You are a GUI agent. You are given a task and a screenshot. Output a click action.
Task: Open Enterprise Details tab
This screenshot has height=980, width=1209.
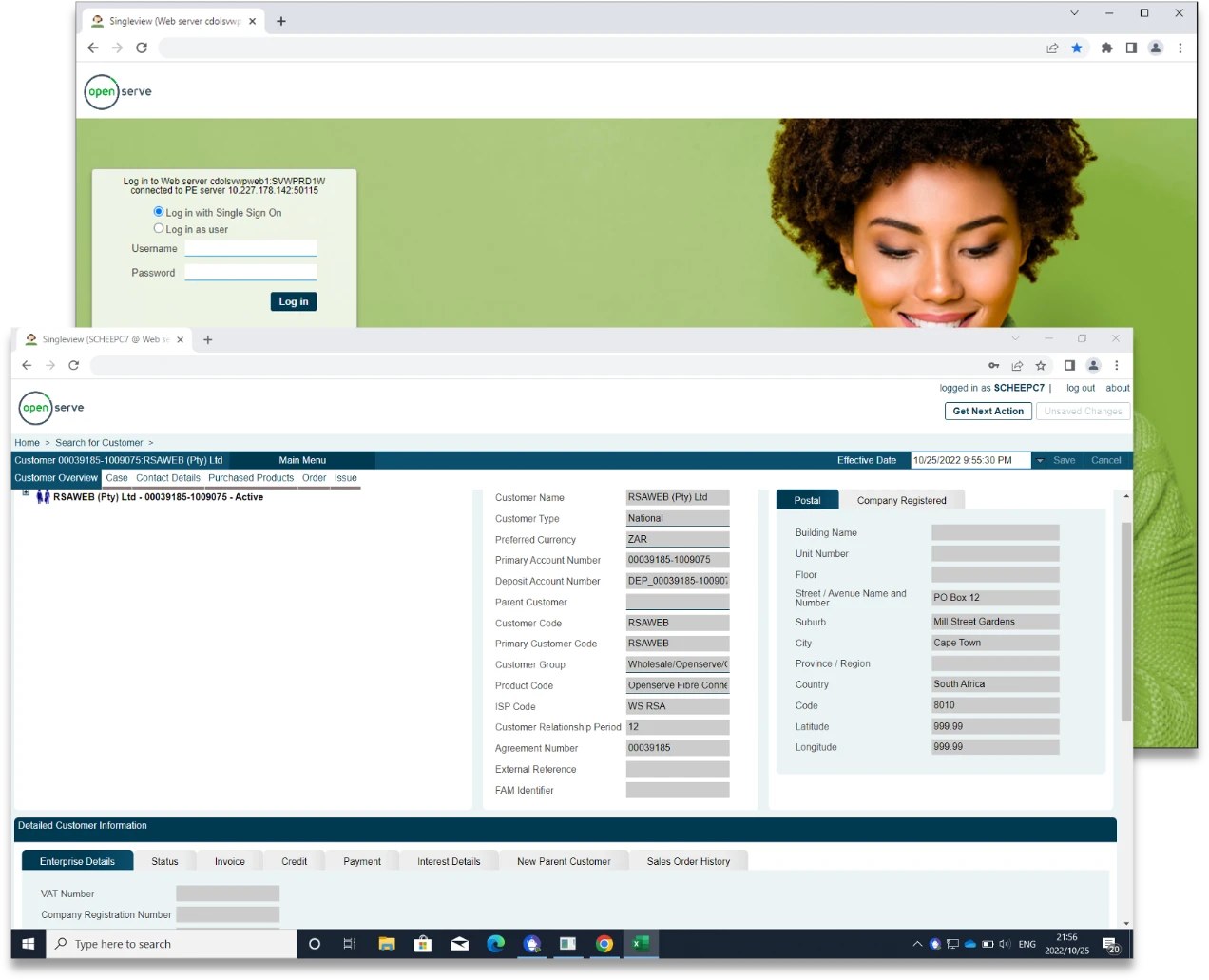point(77,861)
